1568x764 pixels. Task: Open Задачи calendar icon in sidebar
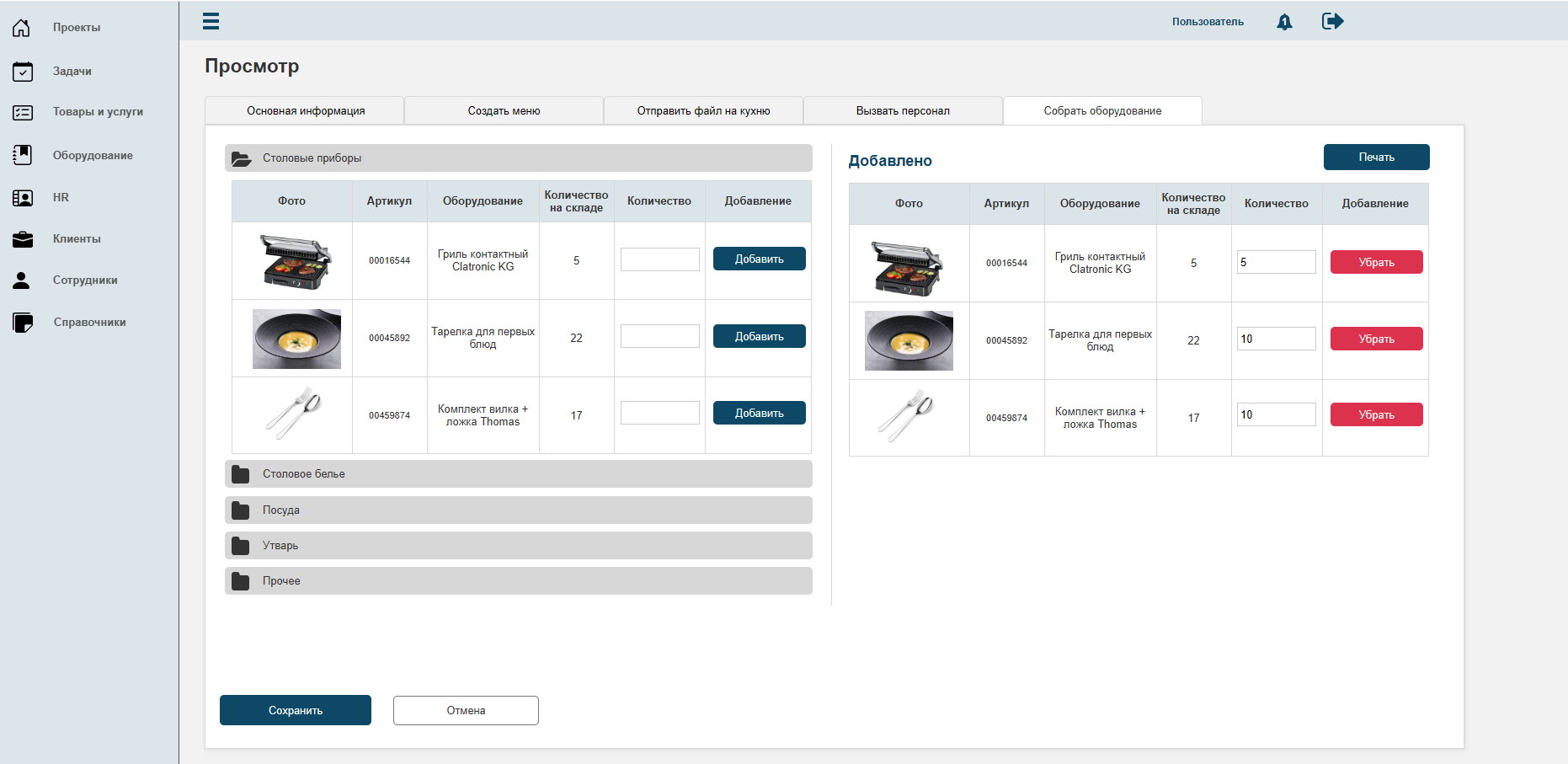pos(23,72)
